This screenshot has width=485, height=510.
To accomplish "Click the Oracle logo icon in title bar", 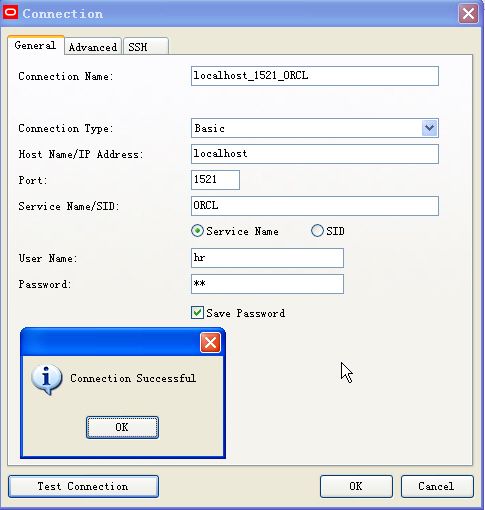I will click(x=10, y=13).
